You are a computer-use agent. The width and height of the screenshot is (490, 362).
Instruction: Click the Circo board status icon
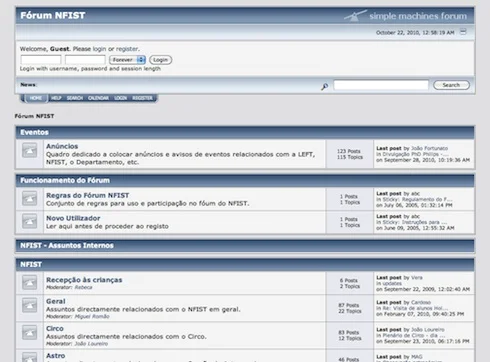click(x=30, y=333)
